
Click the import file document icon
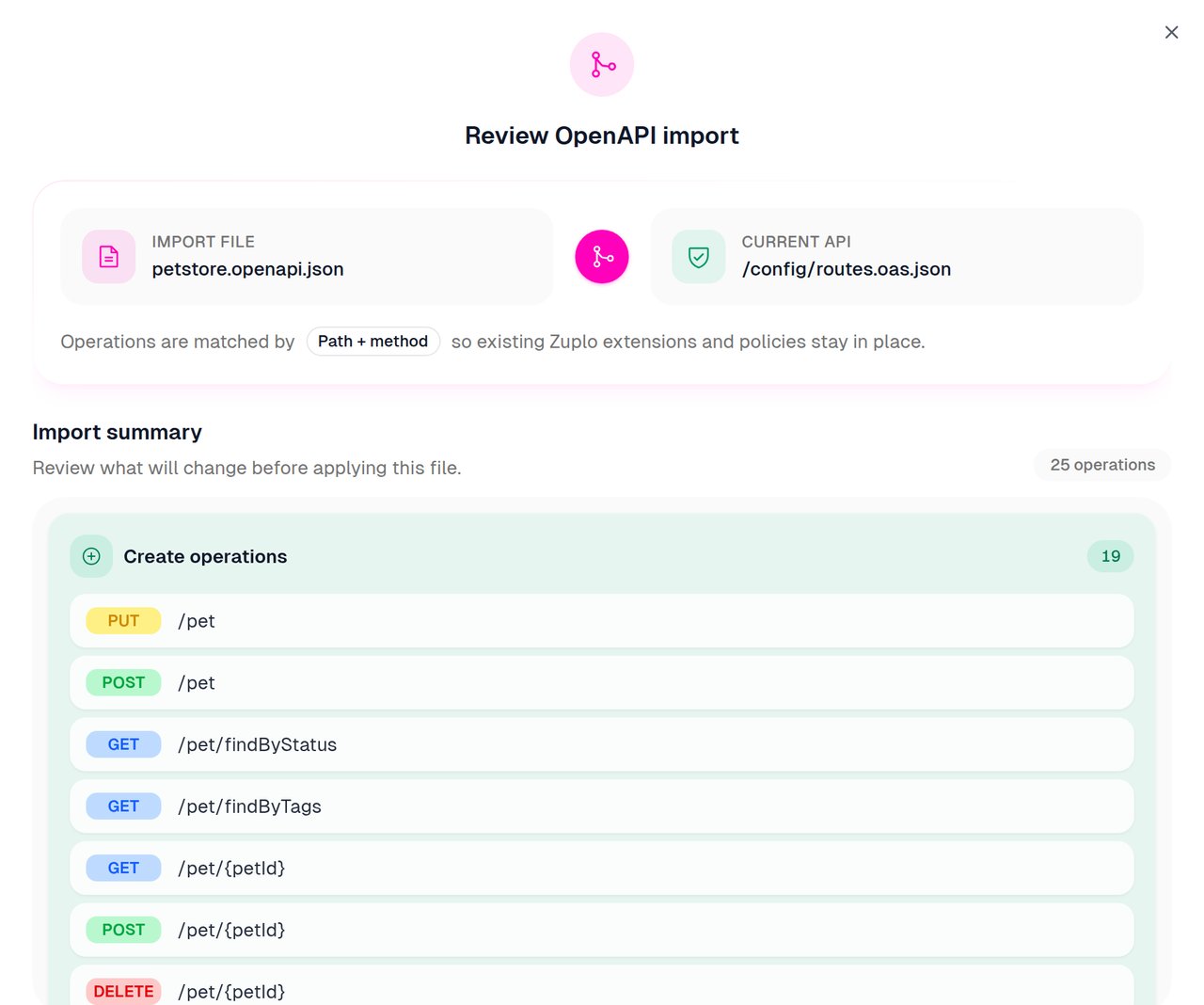click(109, 257)
